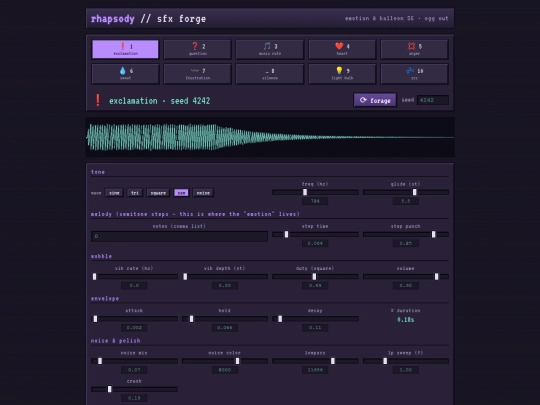Click the noise mix value 0.07
The height and width of the screenshot is (405, 540).
point(134,370)
